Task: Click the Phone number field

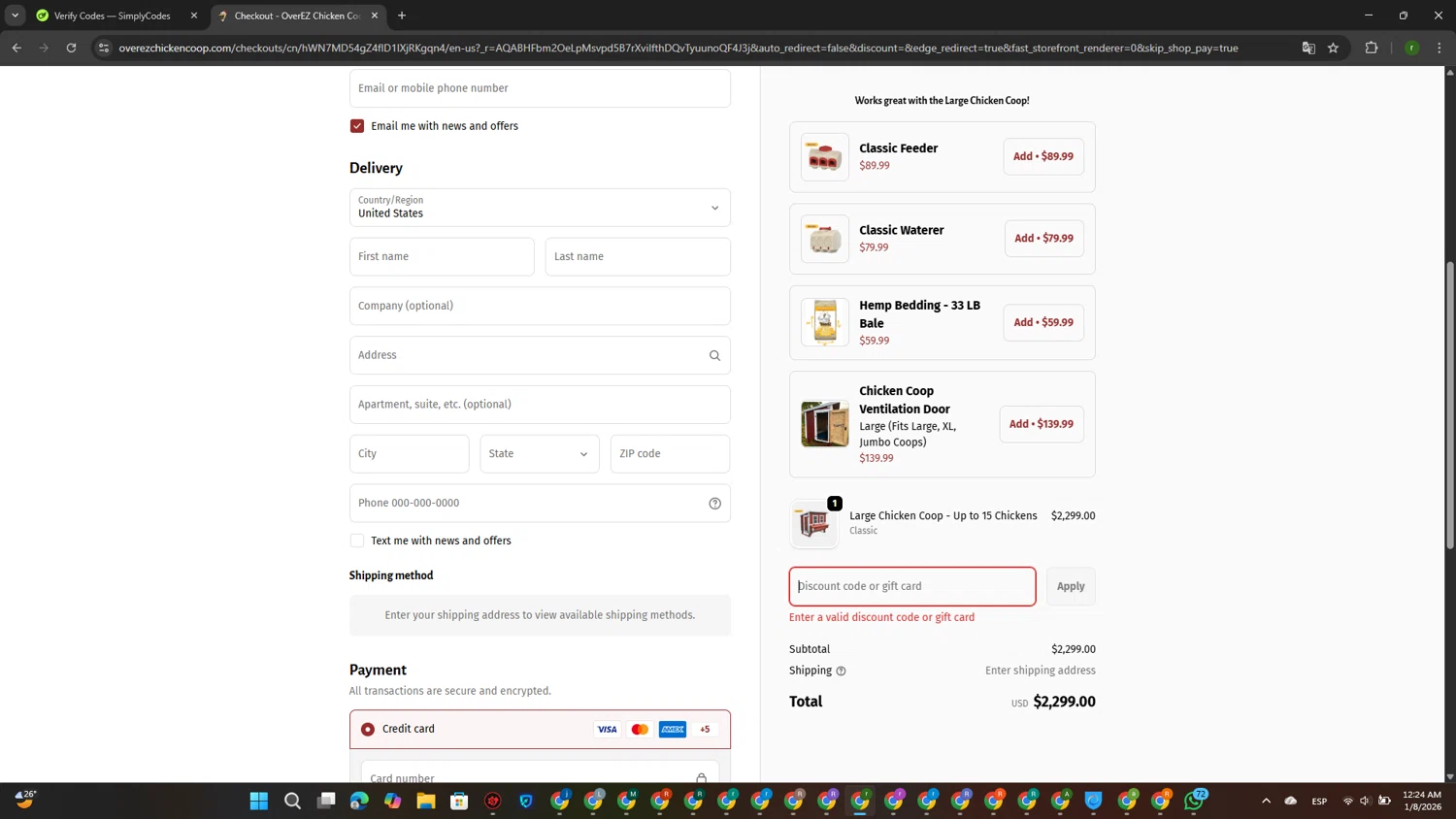Action: (x=540, y=503)
